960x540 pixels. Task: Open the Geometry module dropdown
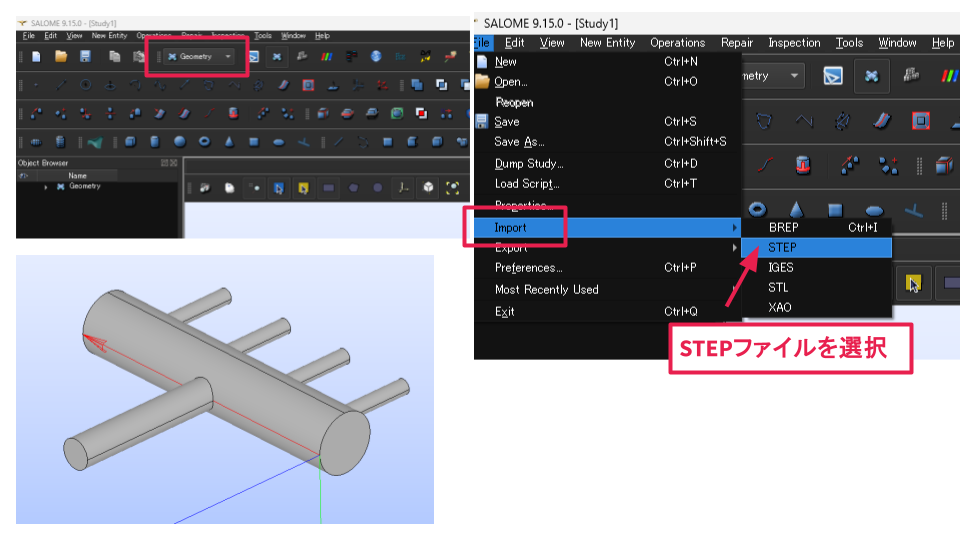(x=228, y=57)
